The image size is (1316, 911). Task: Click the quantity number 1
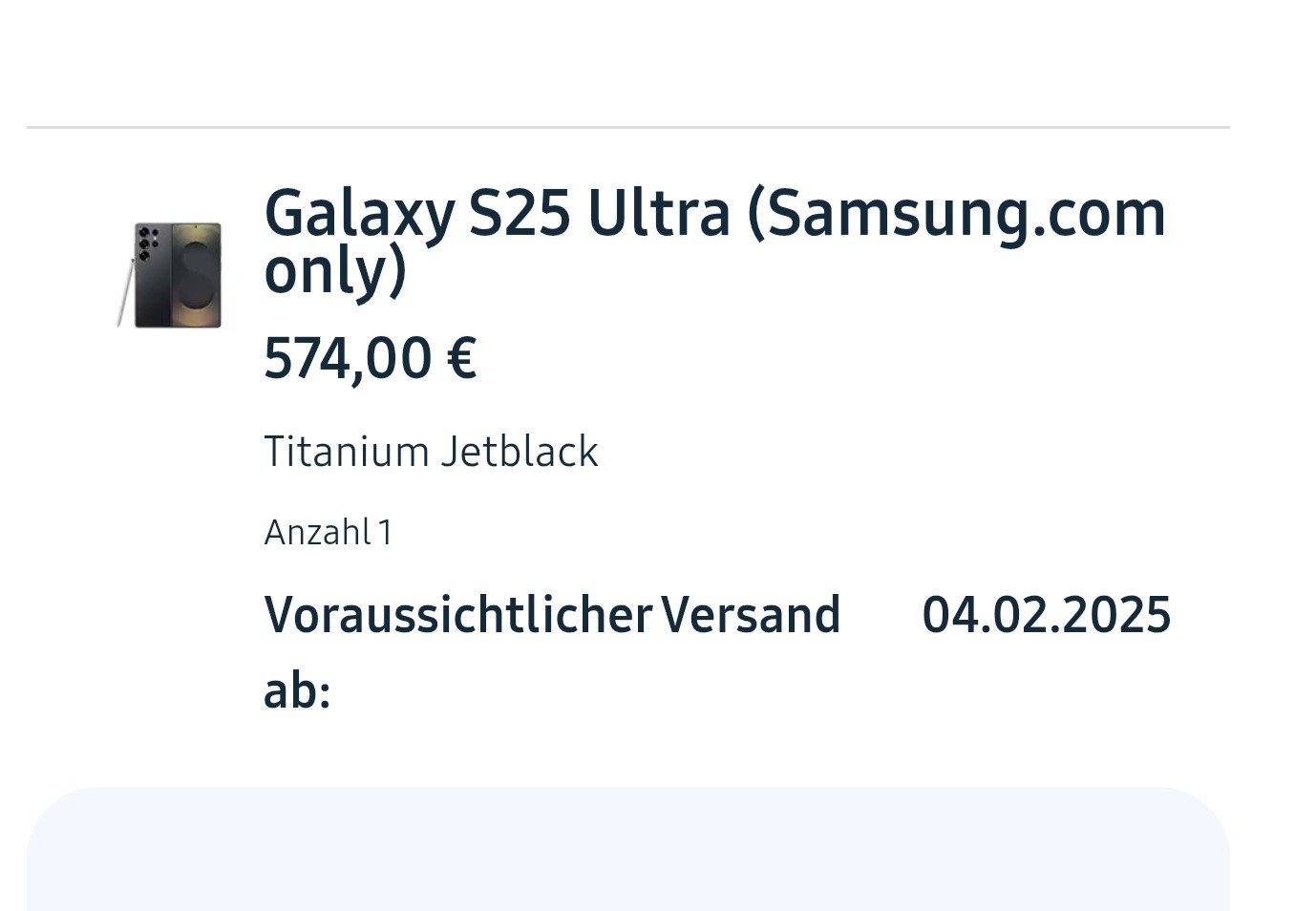coord(385,532)
